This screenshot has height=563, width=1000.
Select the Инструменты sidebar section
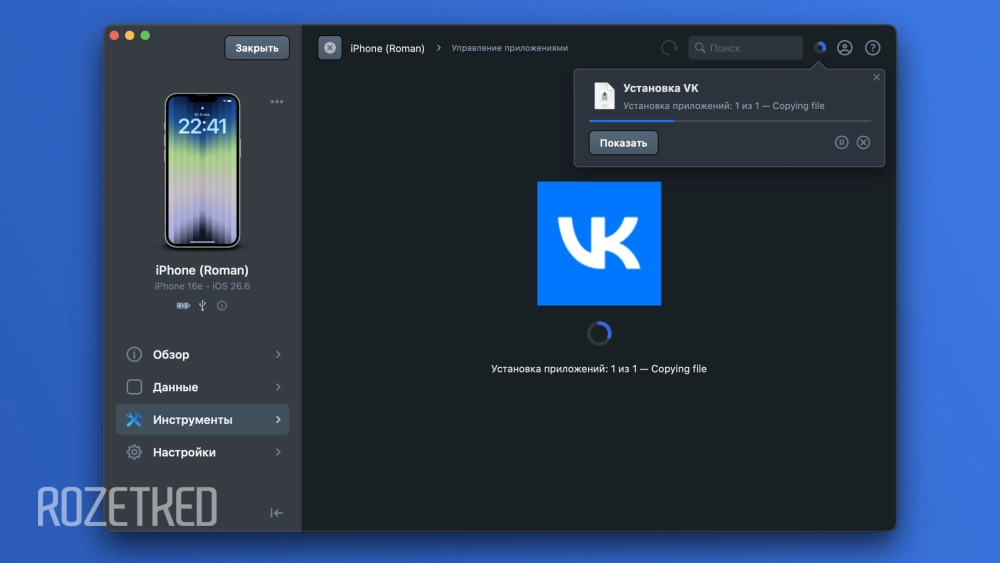click(202, 420)
